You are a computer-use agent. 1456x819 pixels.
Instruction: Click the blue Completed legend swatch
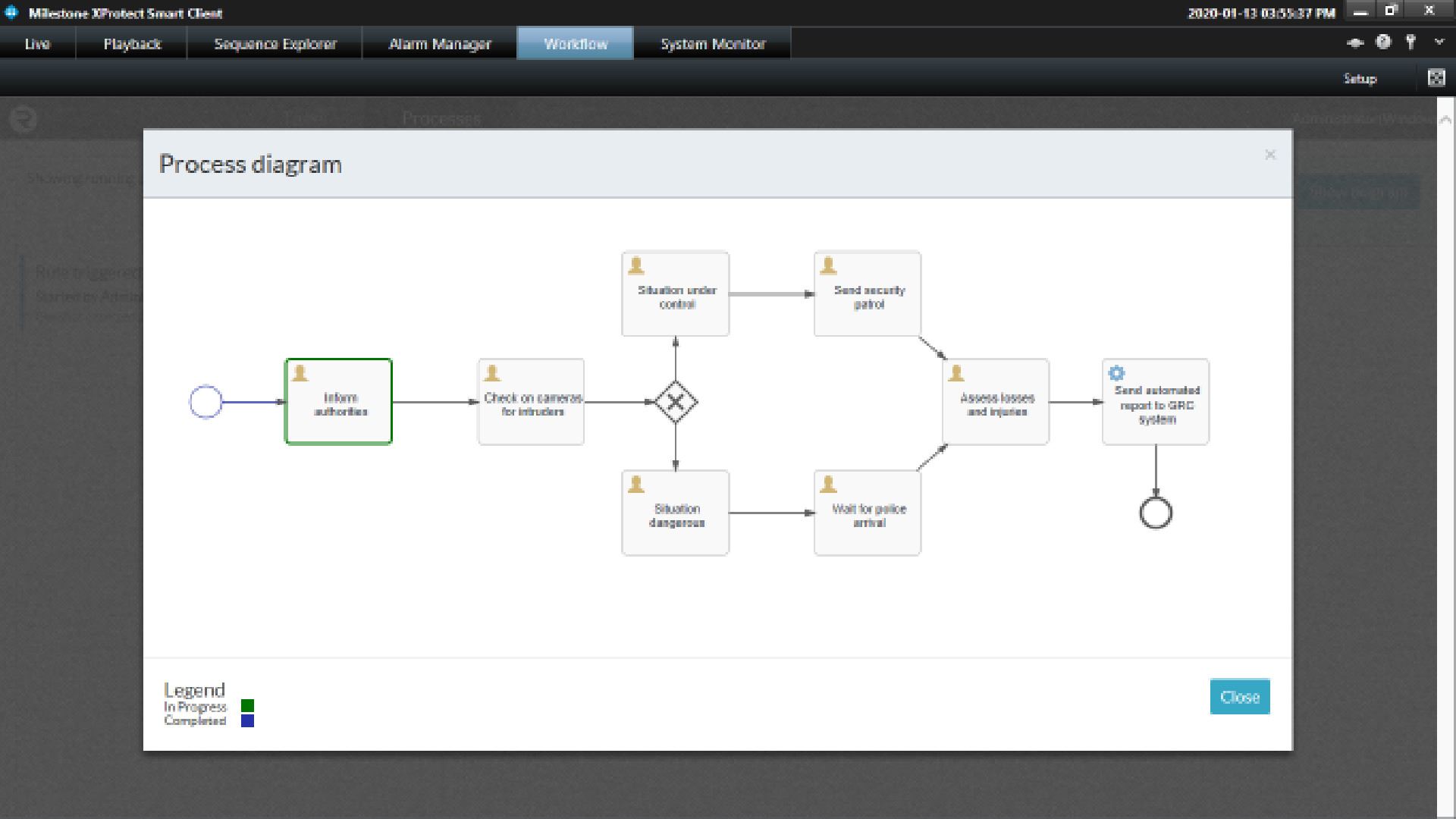(x=247, y=720)
